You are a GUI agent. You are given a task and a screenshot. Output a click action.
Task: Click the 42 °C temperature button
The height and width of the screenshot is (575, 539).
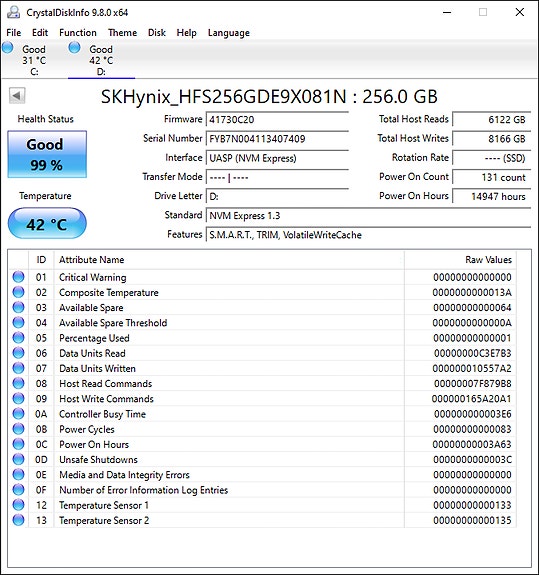[x=47, y=223]
